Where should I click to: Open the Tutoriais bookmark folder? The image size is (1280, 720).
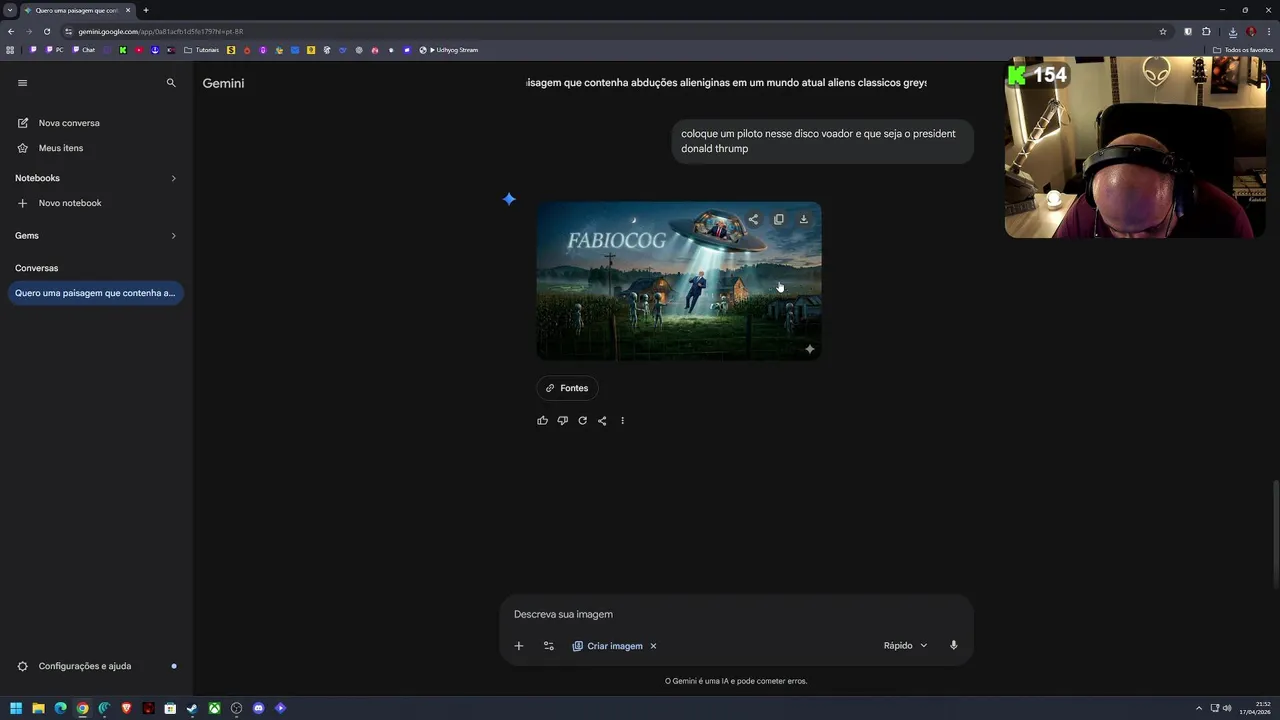tap(202, 50)
